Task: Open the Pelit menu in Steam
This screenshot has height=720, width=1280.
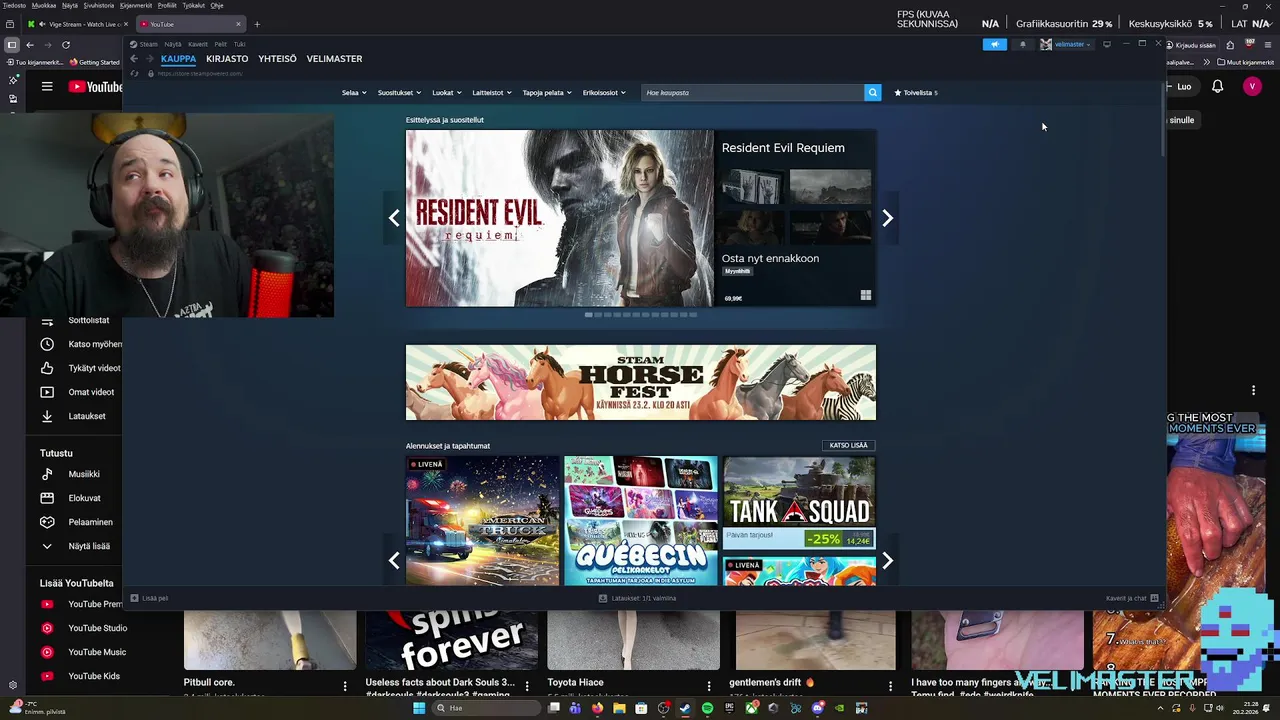Action: pos(220,44)
